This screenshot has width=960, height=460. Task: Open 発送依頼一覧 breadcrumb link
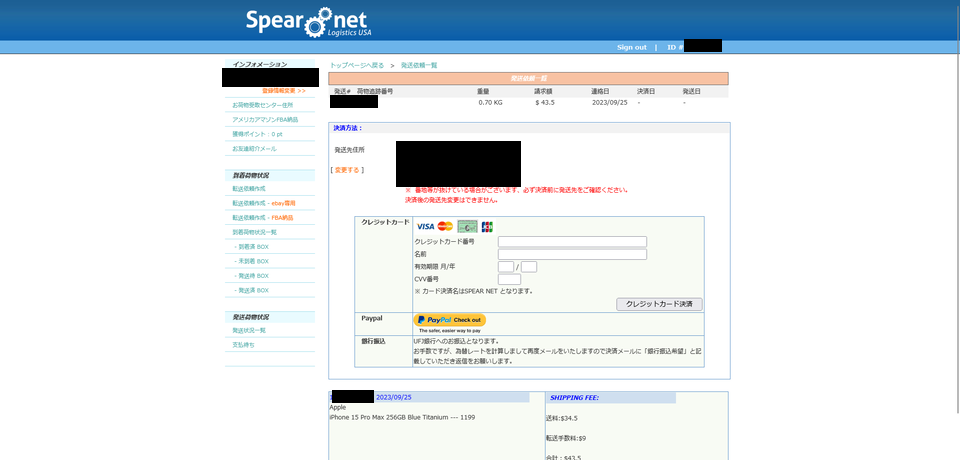coord(419,65)
